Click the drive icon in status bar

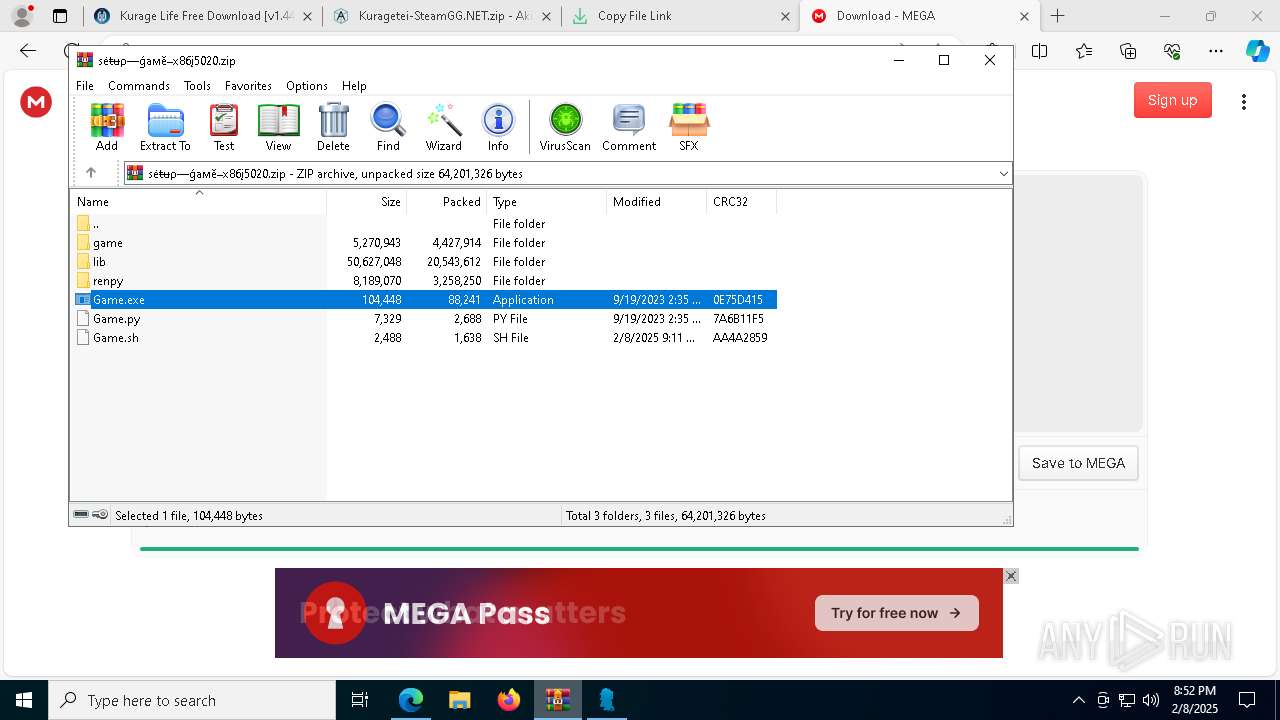click(81, 515)
